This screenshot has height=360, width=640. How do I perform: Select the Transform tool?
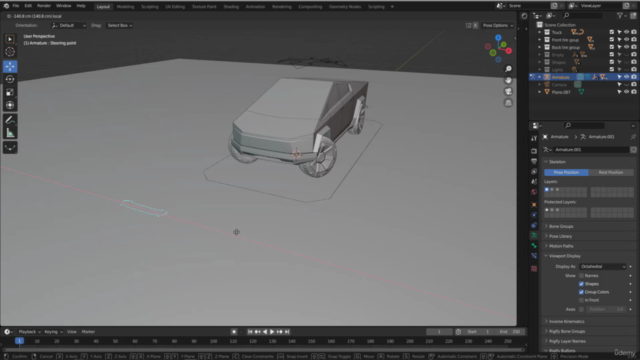[x=10, y=105]
